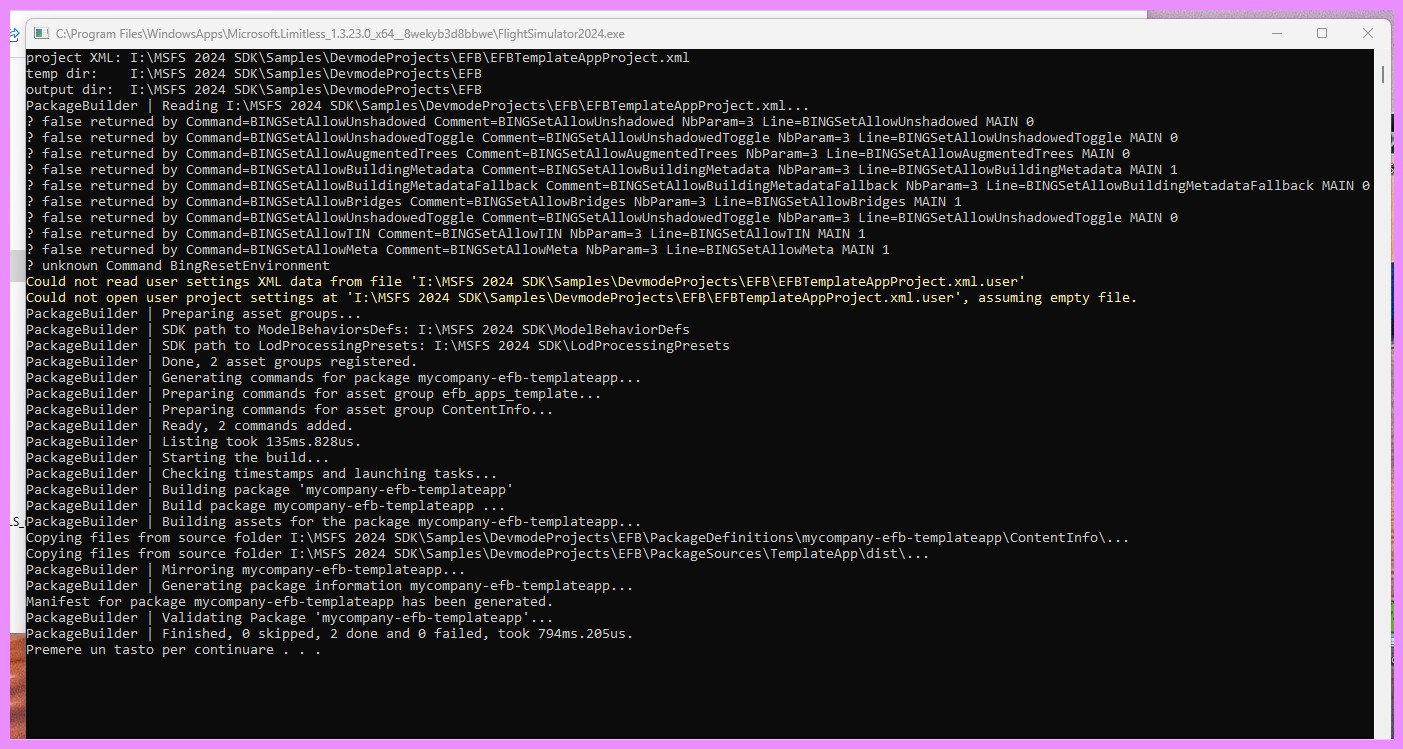Click the 'SDK path to LodProcessingPresets' line
Screen dimensions: 1403x749
click(x=378, y=346)
